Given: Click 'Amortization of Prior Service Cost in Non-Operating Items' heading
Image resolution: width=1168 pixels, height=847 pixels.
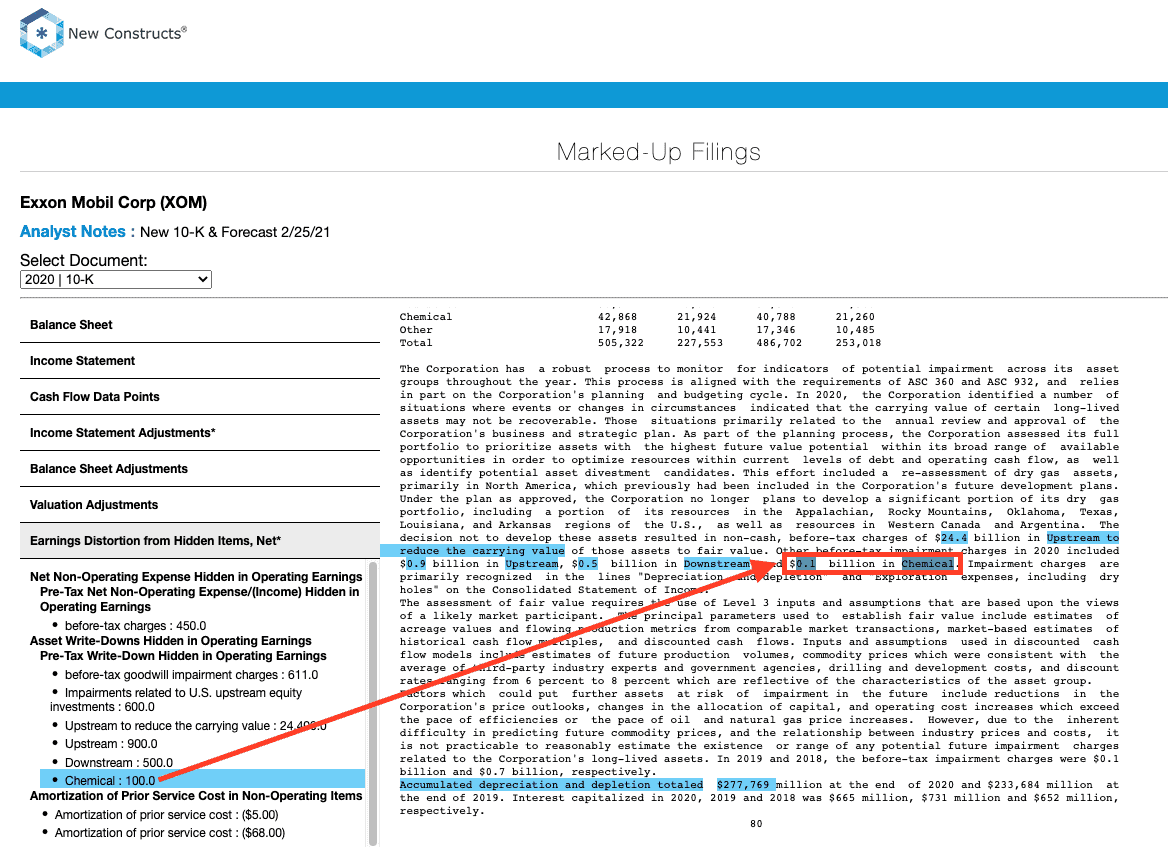Looking at the screenshot, I should coord(196,796).
